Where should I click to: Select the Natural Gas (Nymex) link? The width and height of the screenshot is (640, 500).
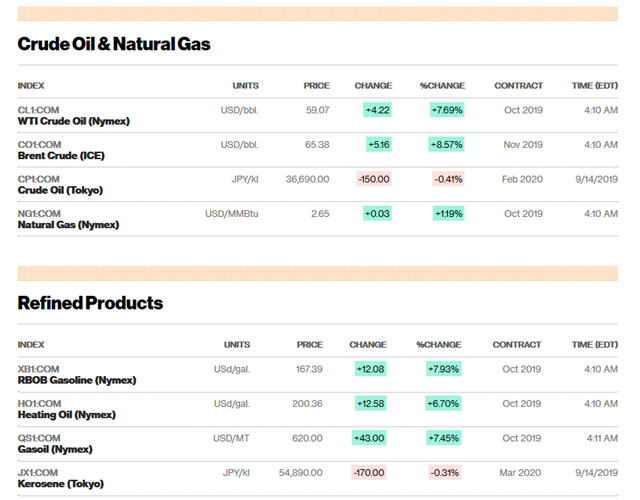(68, 225)
